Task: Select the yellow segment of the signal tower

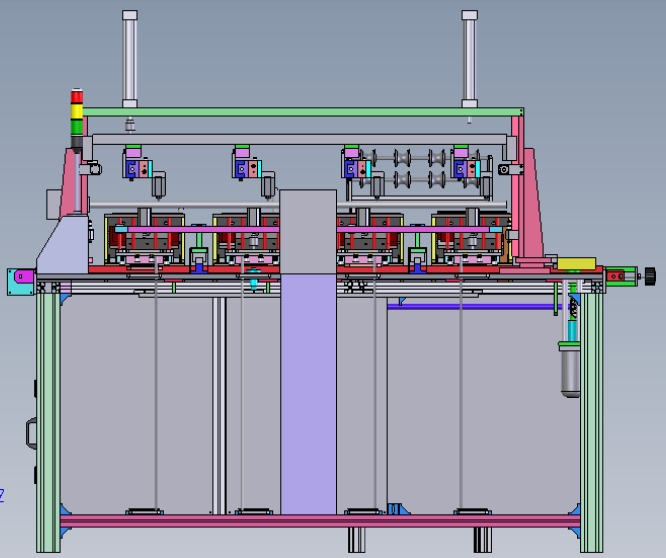Action: pos(77,111)
